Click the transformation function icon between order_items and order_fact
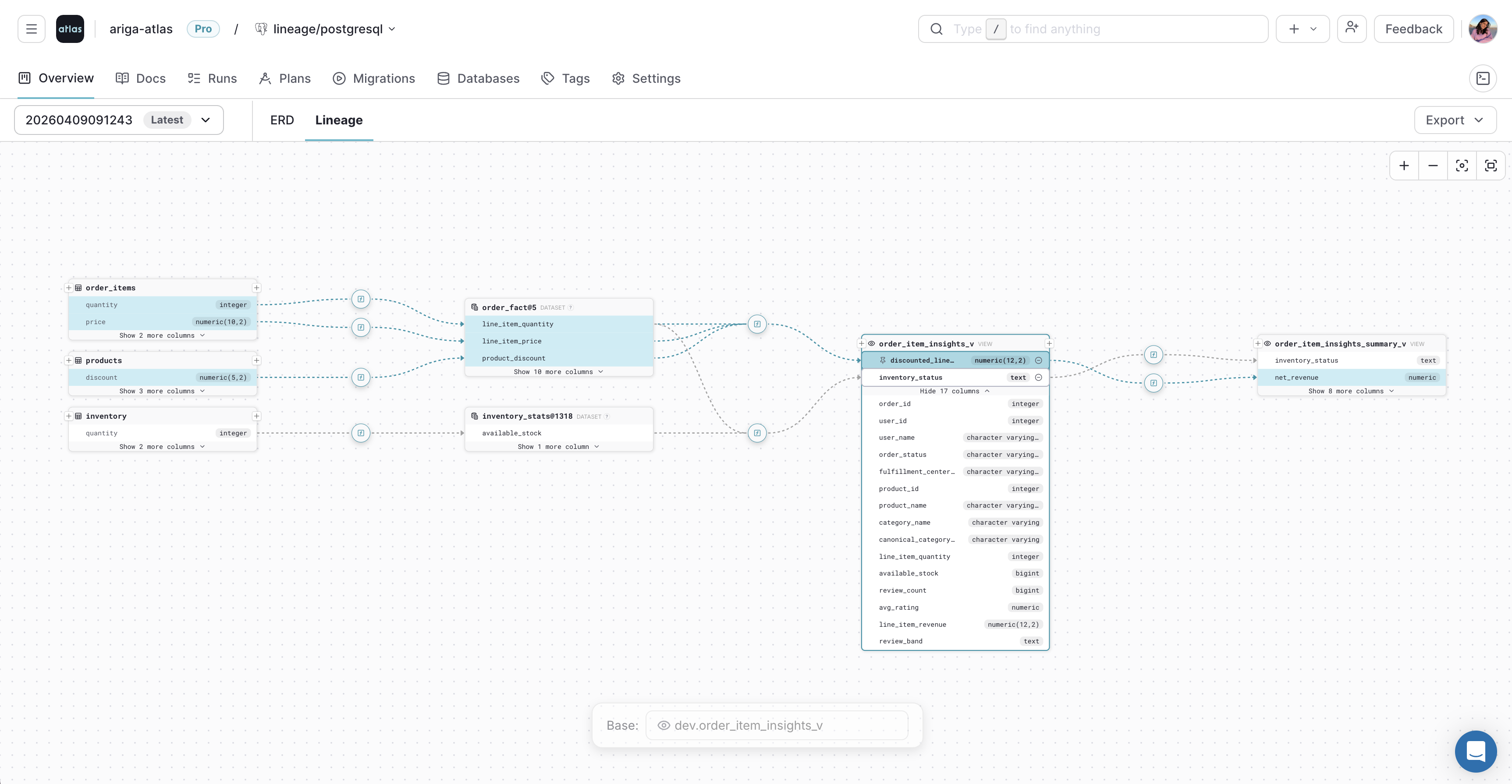 coord(360,299)
